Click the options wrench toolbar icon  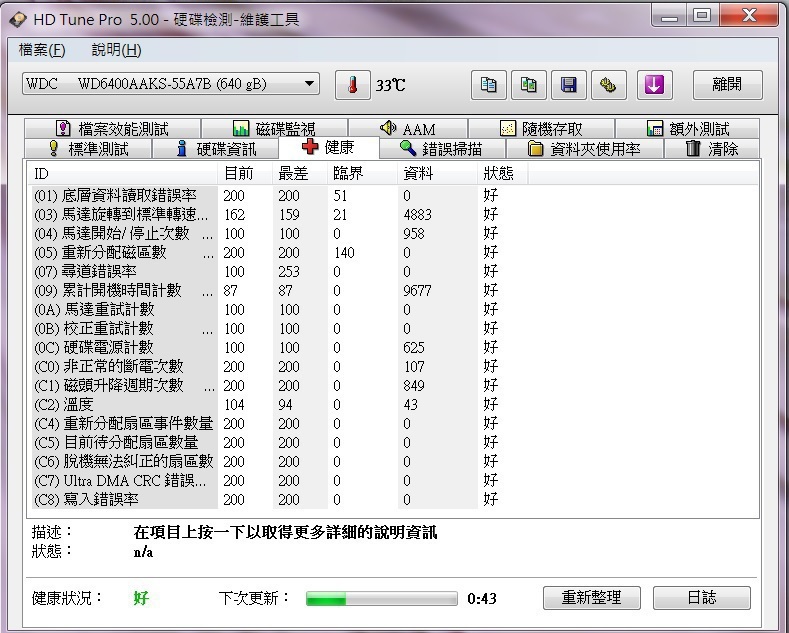[608, 85]
